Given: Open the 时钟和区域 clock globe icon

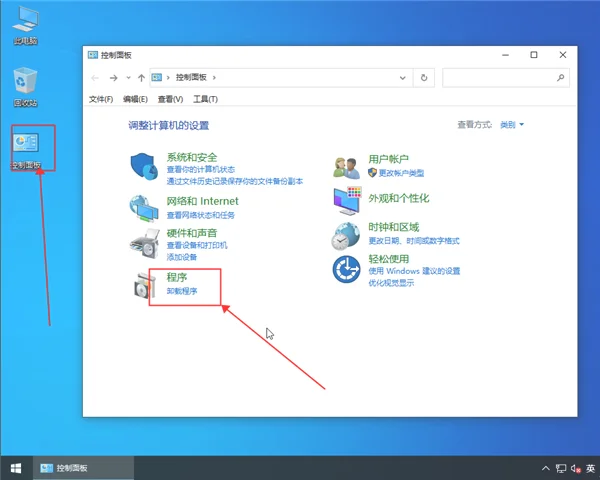Looking at the screenshot, I should coord(346,236).
